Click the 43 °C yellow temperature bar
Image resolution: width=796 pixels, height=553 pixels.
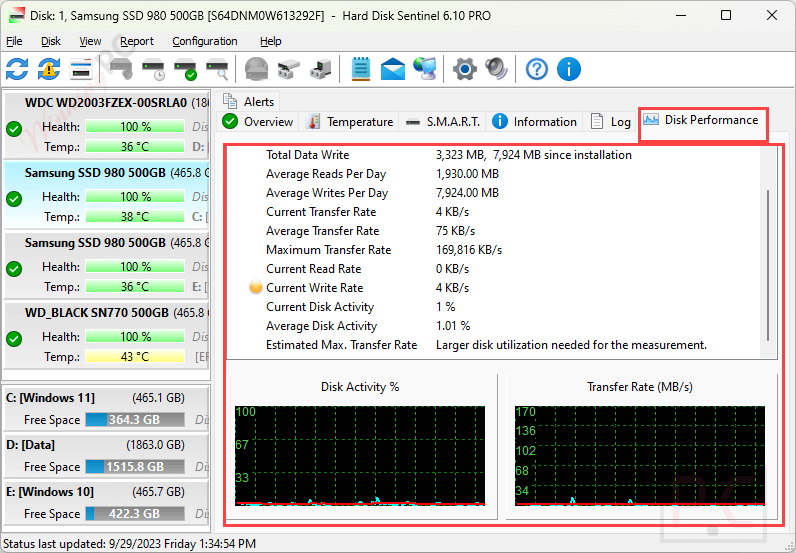click(x=135, y=356)
